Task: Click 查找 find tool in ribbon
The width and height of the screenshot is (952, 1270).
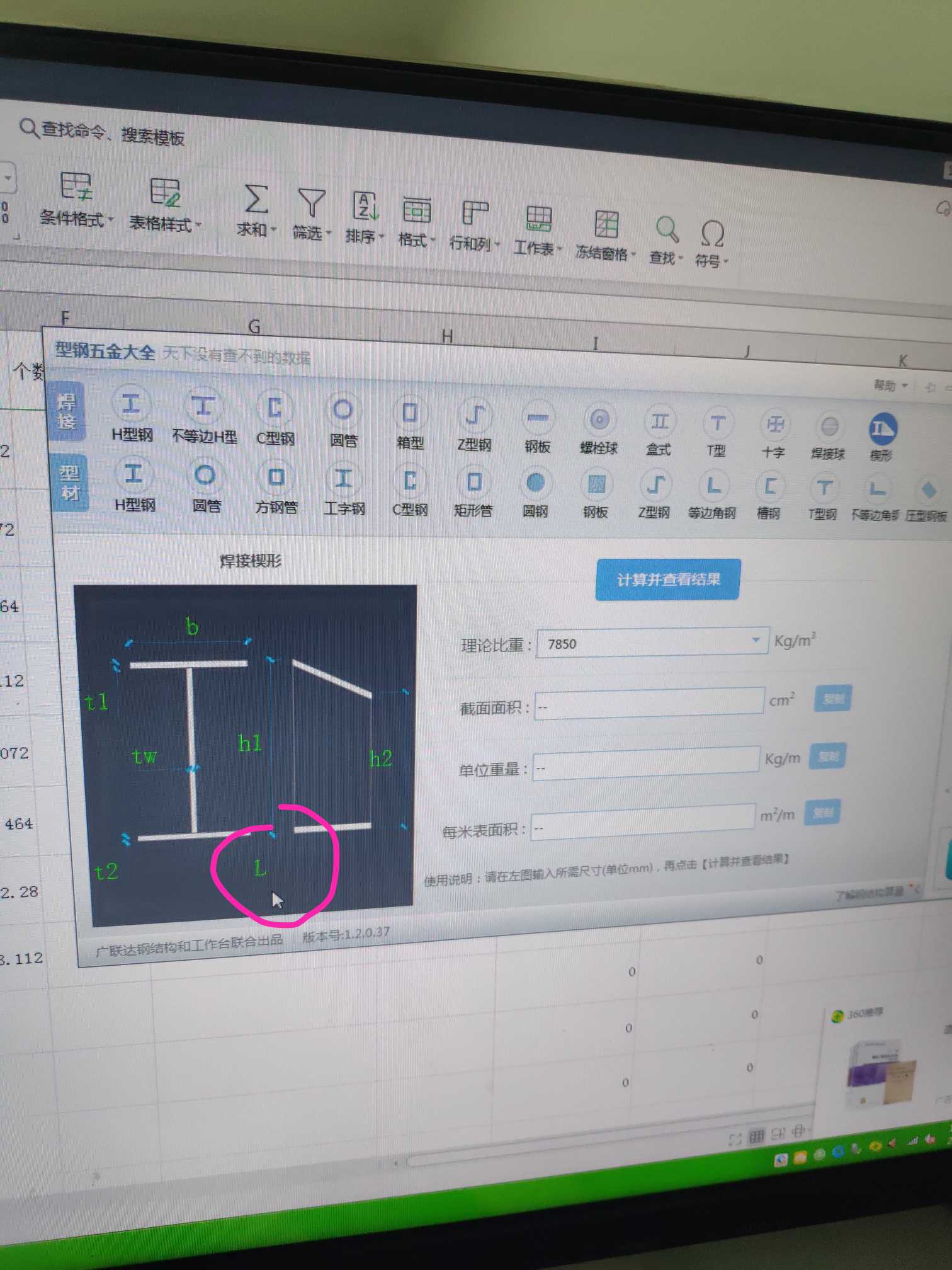Action: 666,241
